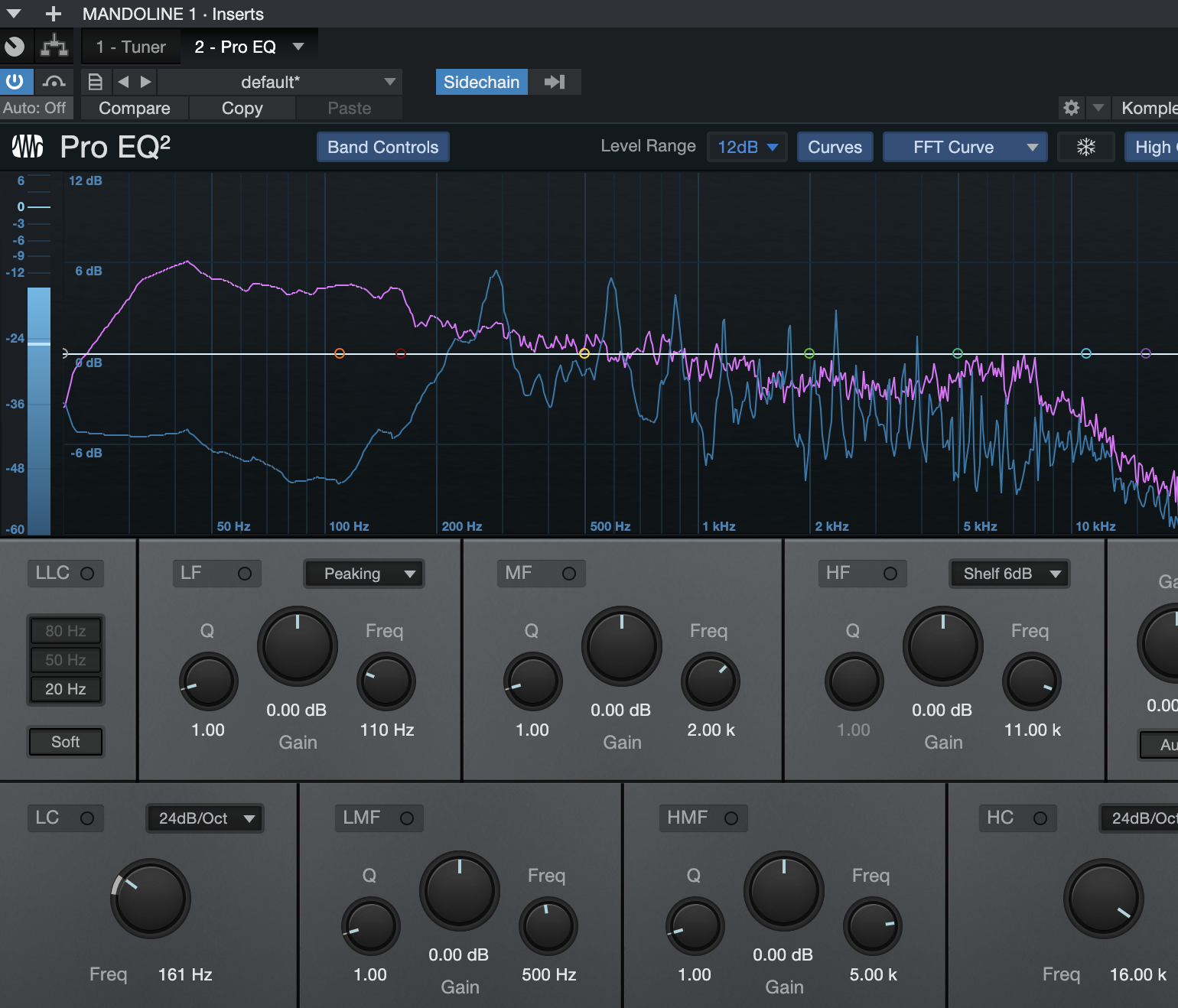
Task: Open the HF Shelf 6dB dropdown
Action: pos(1009,574)
